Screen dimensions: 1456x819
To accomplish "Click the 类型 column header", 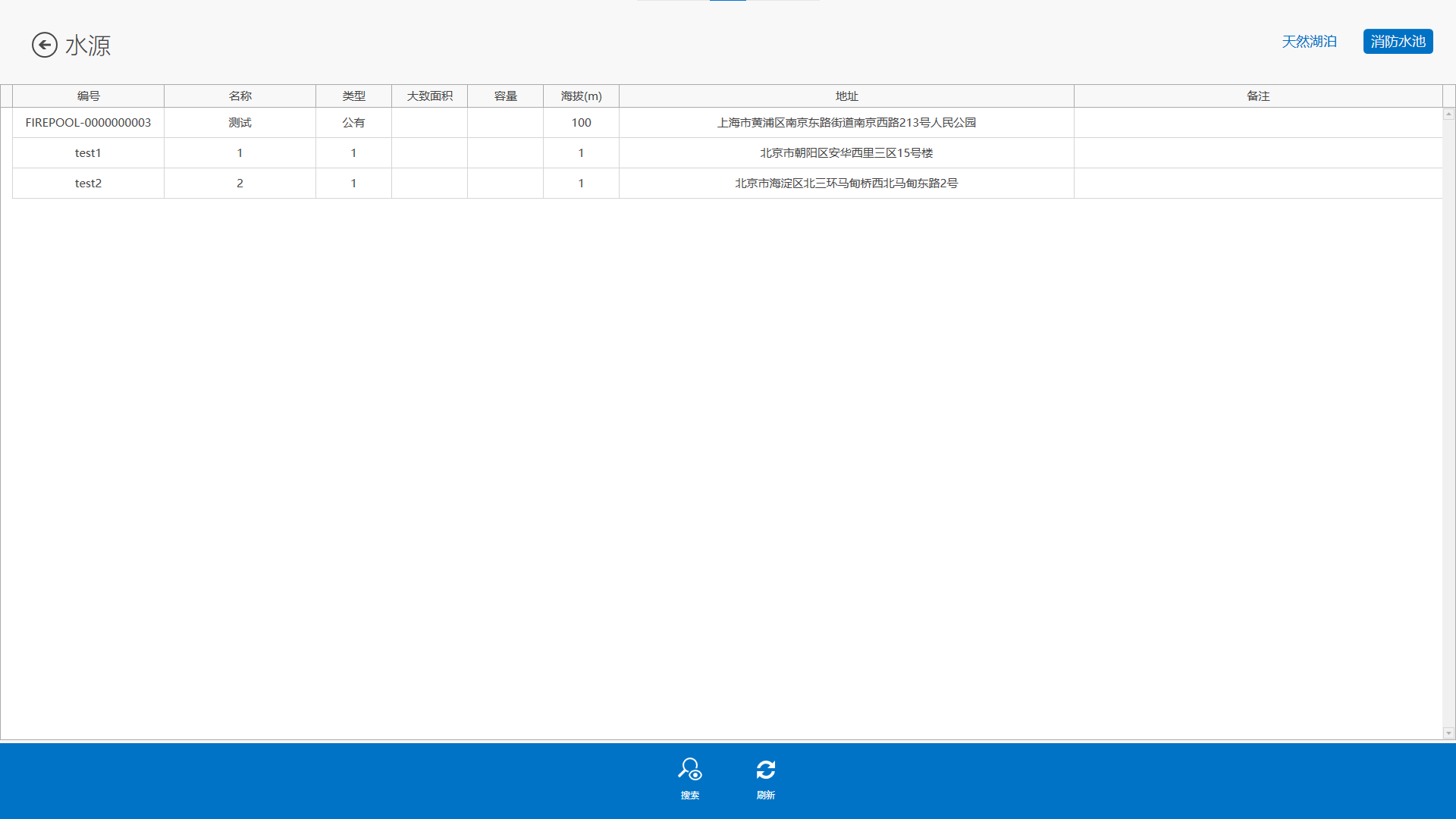I will [353, 96].
